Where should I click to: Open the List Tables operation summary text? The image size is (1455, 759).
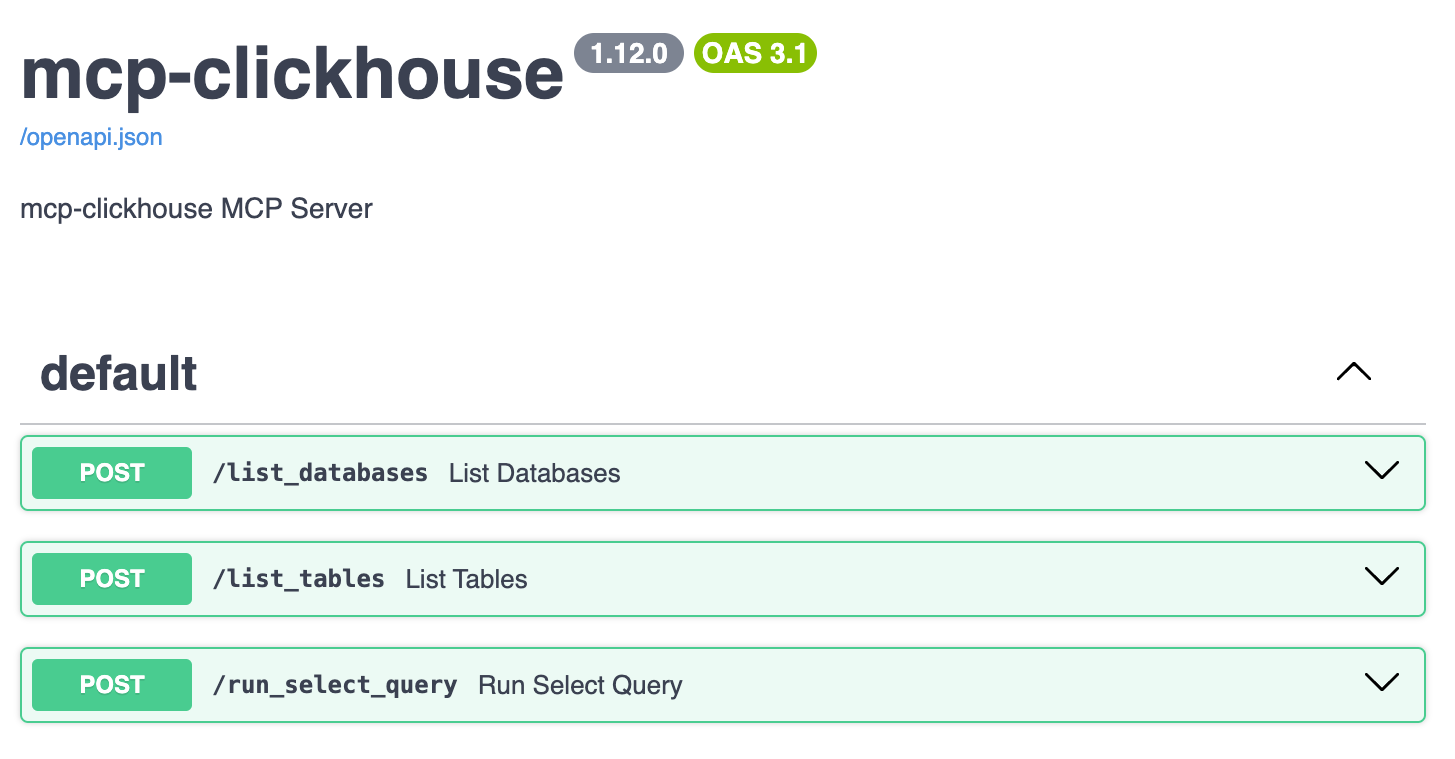click(466, 578)
